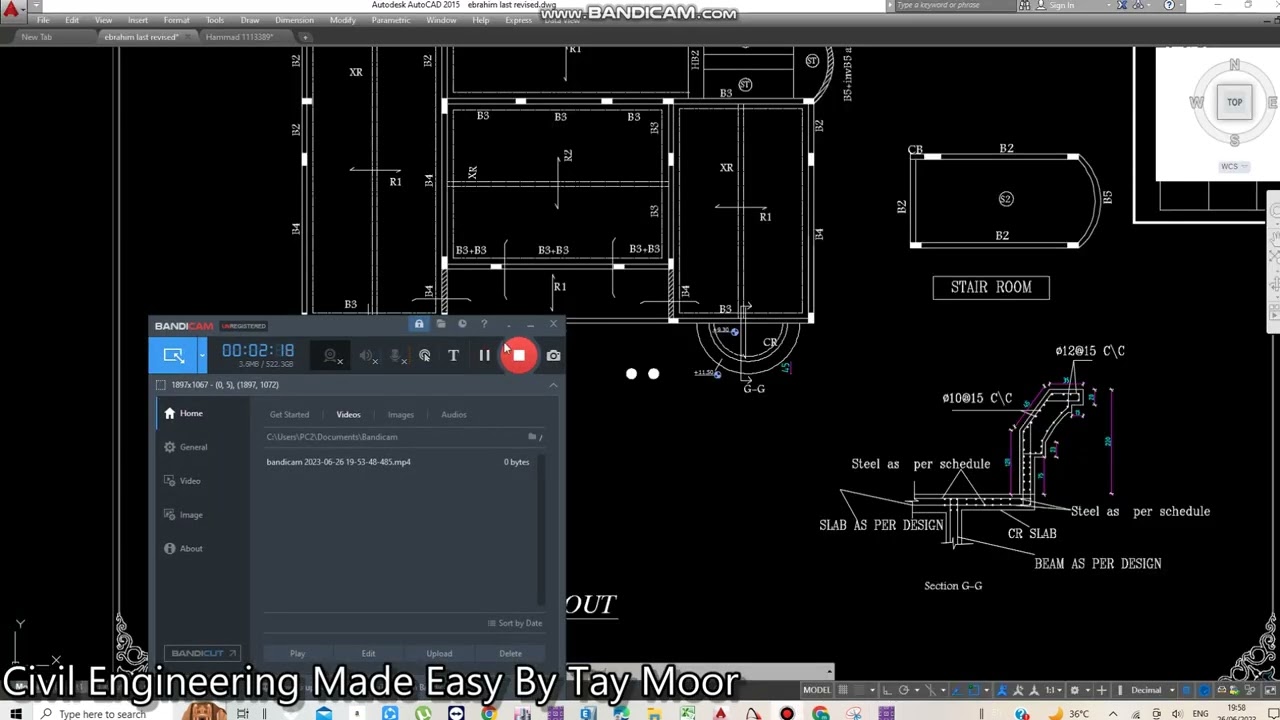Open the AutoCAD application menu A button
The image size is (1280, 720).
(12, 9)
